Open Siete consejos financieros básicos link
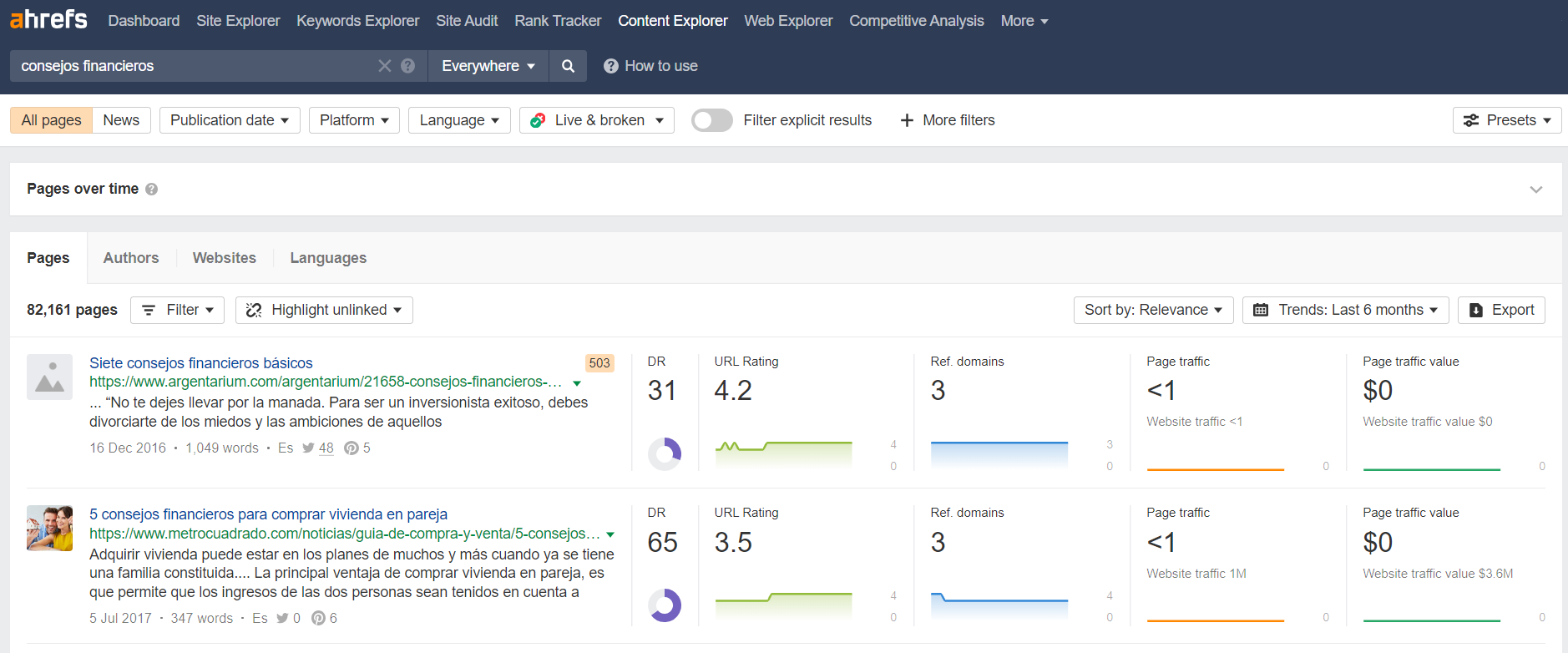The height and width of the screenshot is (653, 1568). [201, 363]
